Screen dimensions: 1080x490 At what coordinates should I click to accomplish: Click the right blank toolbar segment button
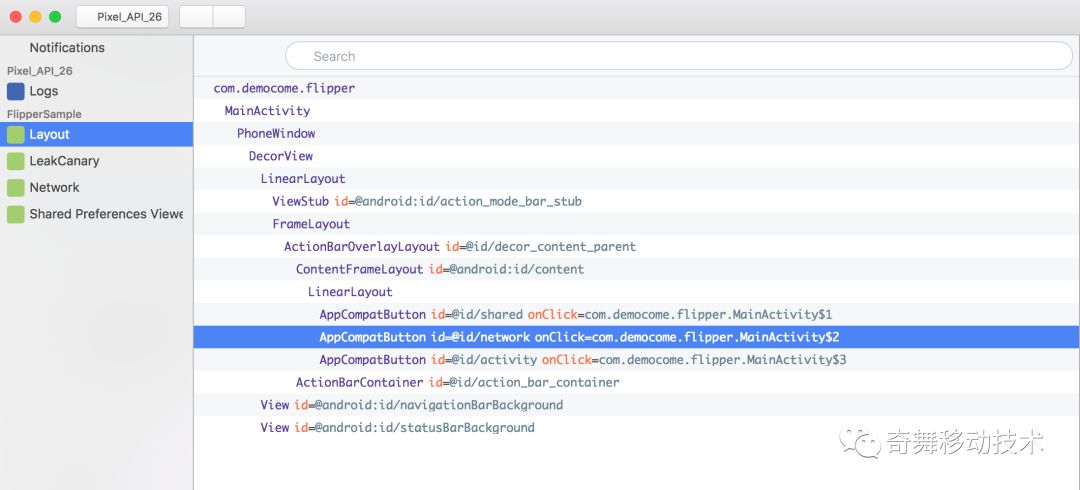click(229, 17)
